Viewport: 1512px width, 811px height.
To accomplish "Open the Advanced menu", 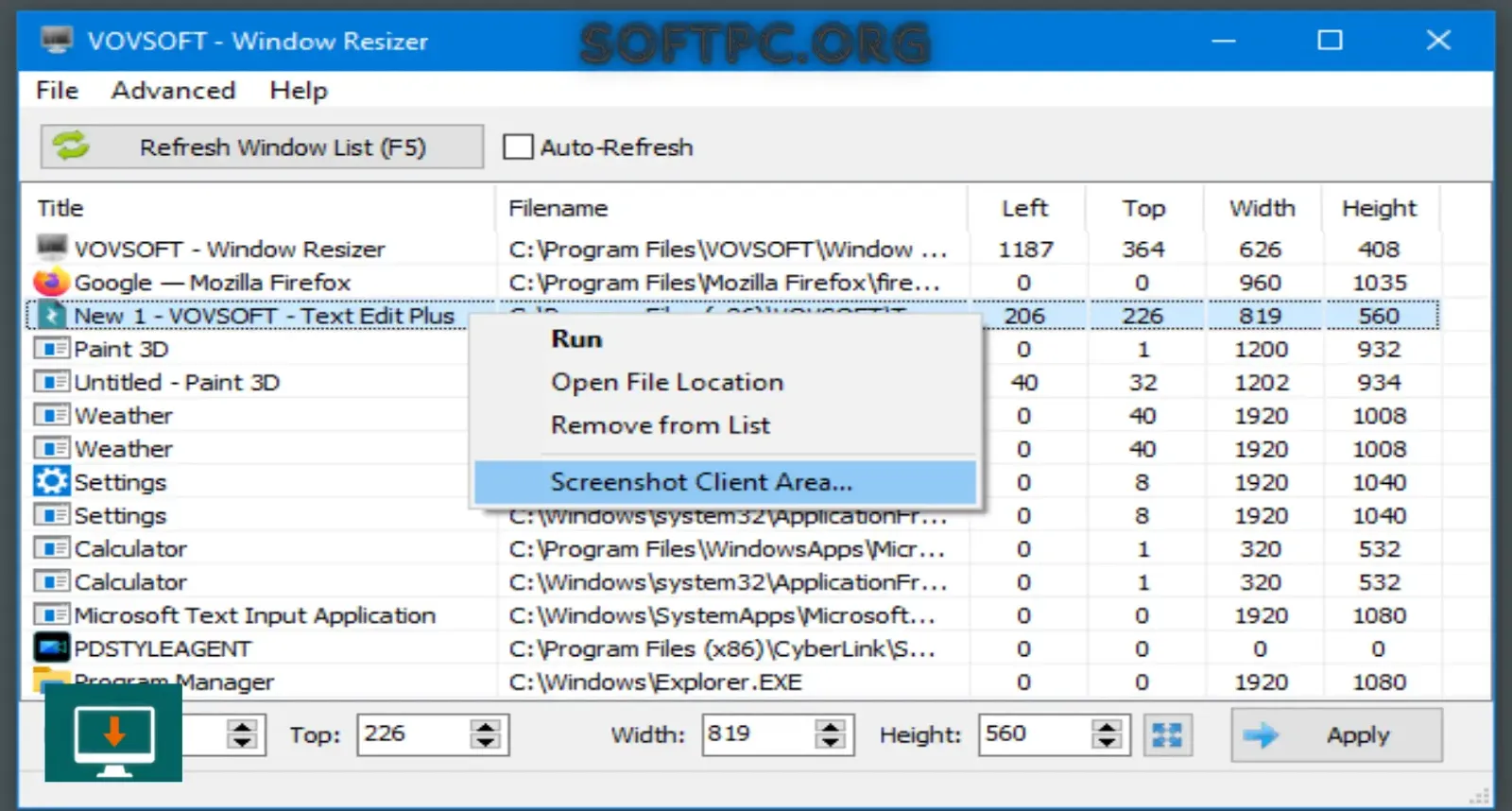I will [173, 90].
